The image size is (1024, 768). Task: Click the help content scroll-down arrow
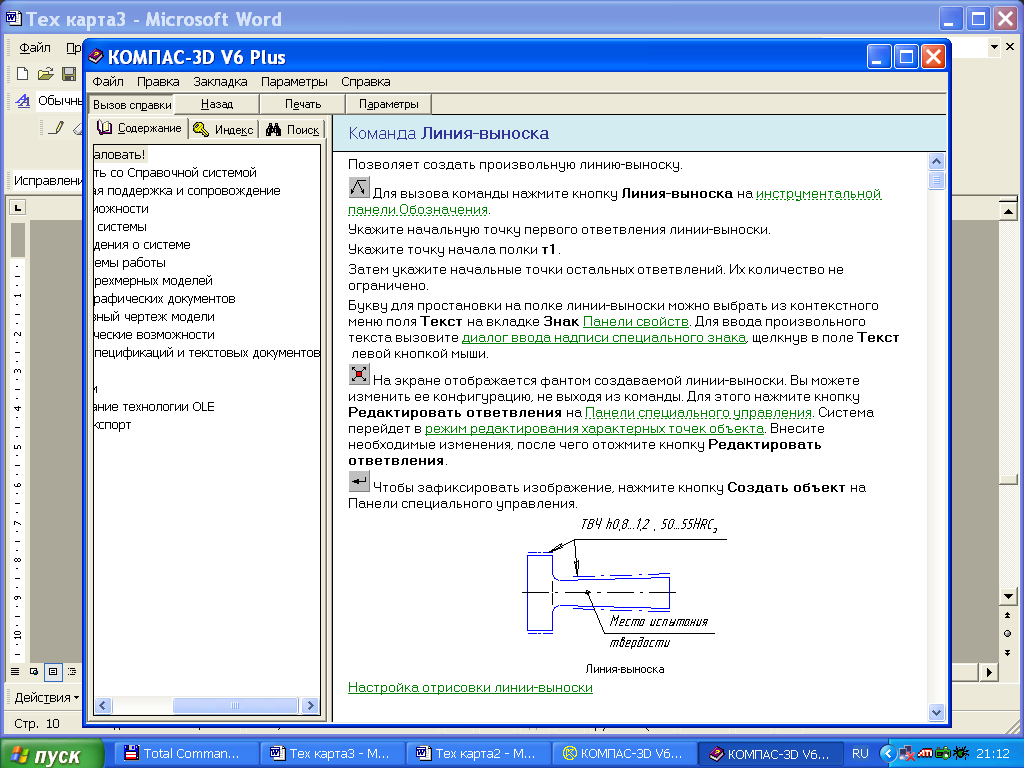(x=936, y=712)
